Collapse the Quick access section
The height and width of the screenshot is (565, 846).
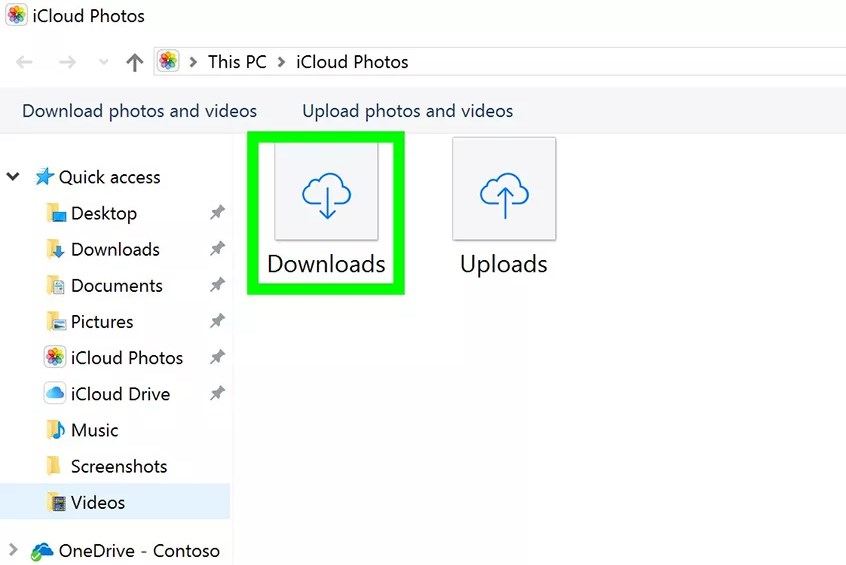coord(13,176)
